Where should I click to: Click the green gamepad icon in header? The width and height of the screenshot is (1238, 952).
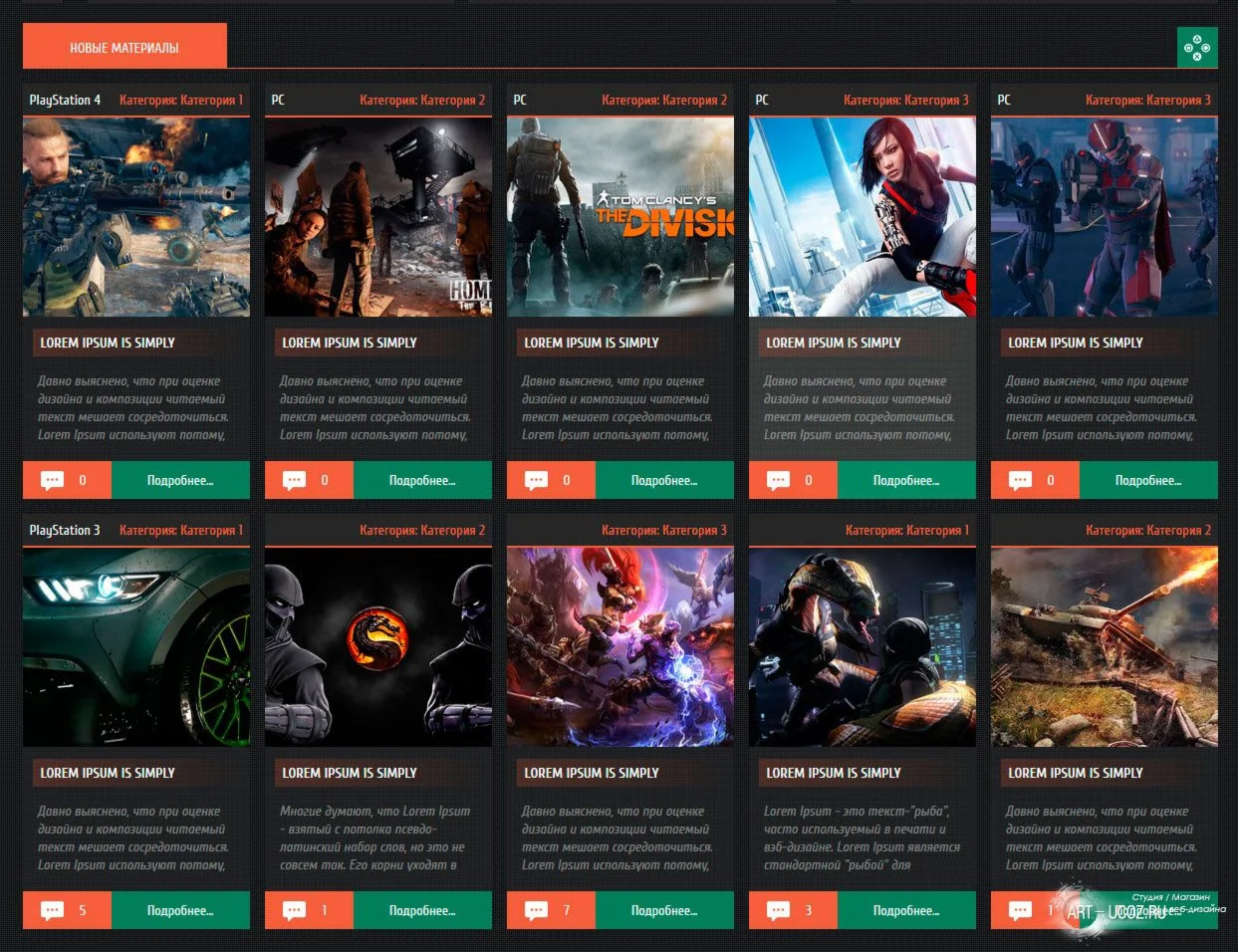point(1197,47)
